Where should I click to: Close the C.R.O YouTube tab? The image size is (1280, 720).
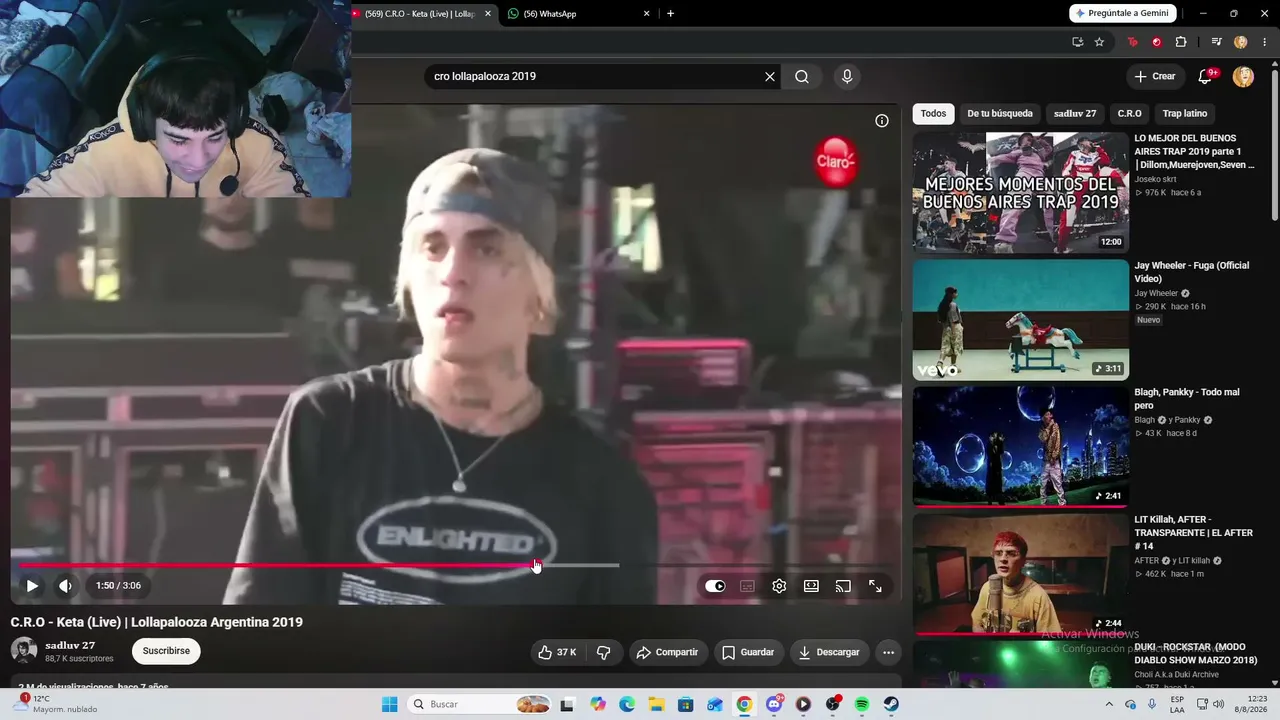488,14
